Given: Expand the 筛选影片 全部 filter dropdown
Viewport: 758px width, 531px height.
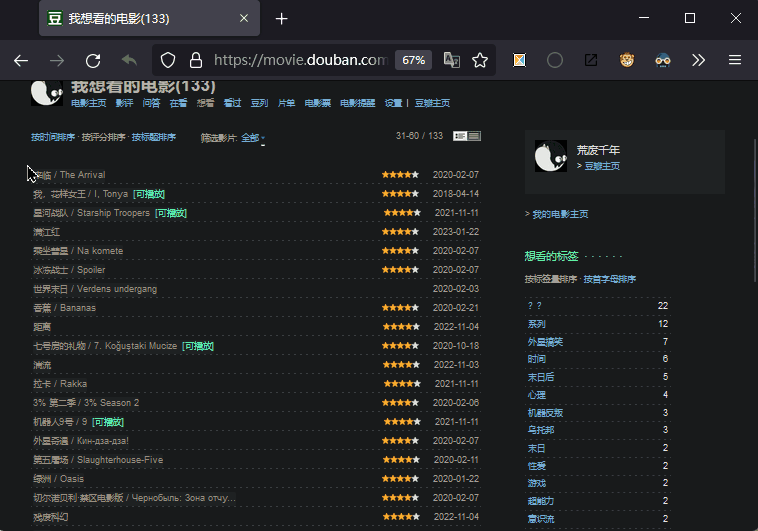Looking at the screenshot, I should [x=252, y=138].
